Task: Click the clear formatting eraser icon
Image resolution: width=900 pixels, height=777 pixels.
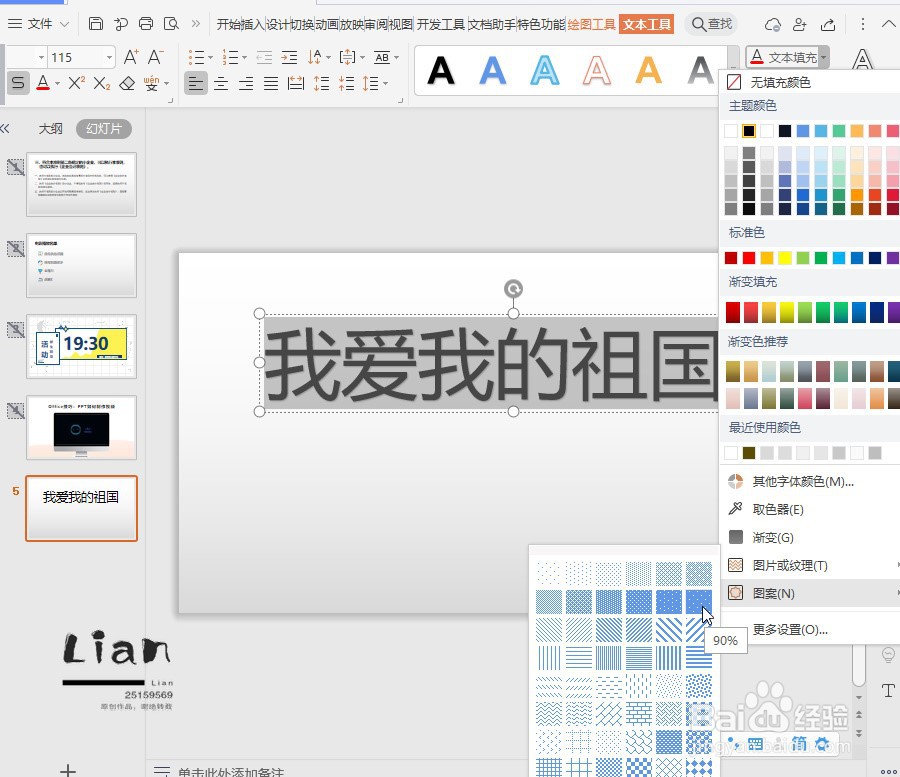Action: (127, 84)
